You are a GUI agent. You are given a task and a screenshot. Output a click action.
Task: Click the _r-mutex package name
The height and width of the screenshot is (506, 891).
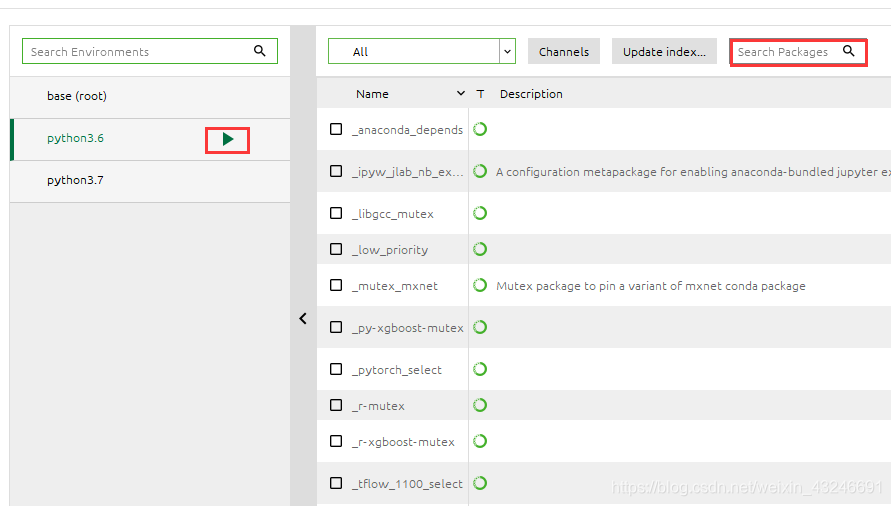[x=378, y=406]
